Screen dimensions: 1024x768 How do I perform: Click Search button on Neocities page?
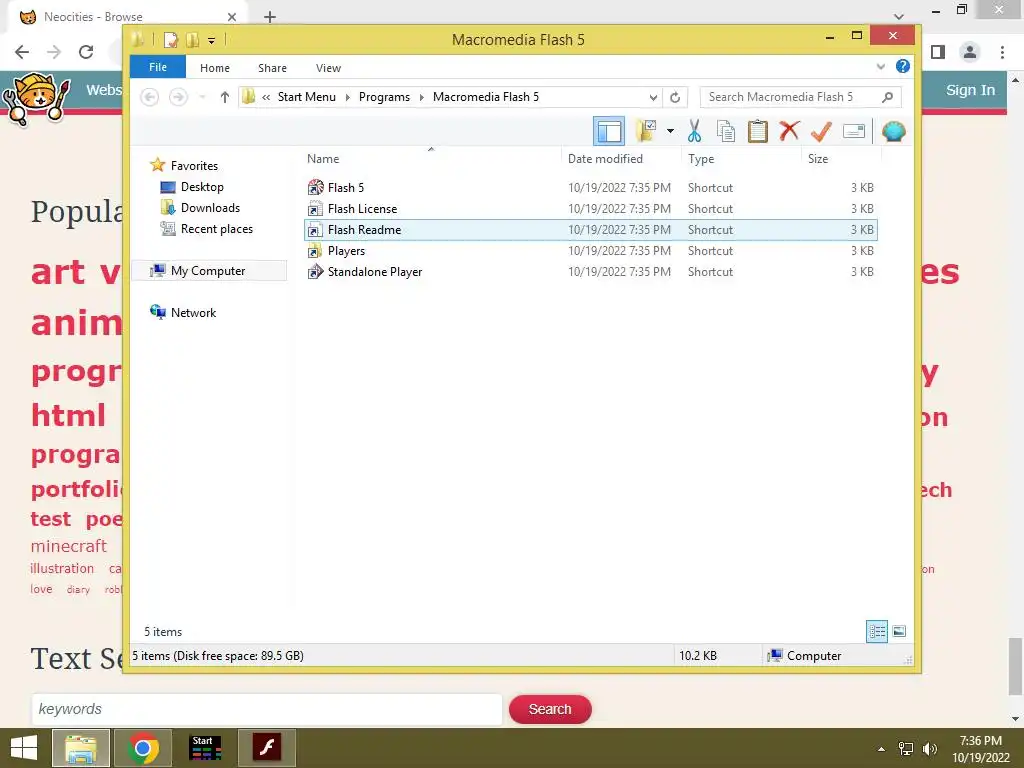tap(550, 709)
